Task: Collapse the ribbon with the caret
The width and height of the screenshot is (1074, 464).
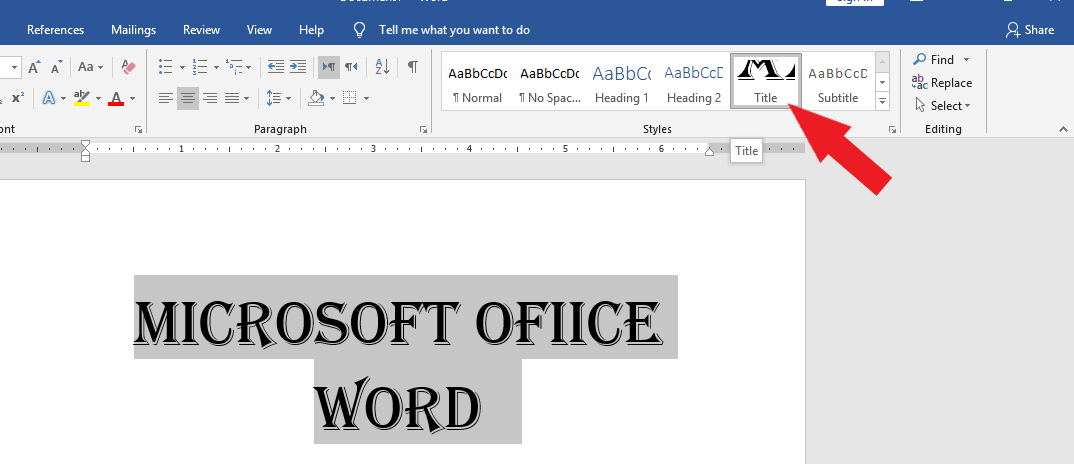Action: (x=1063, y=129)
